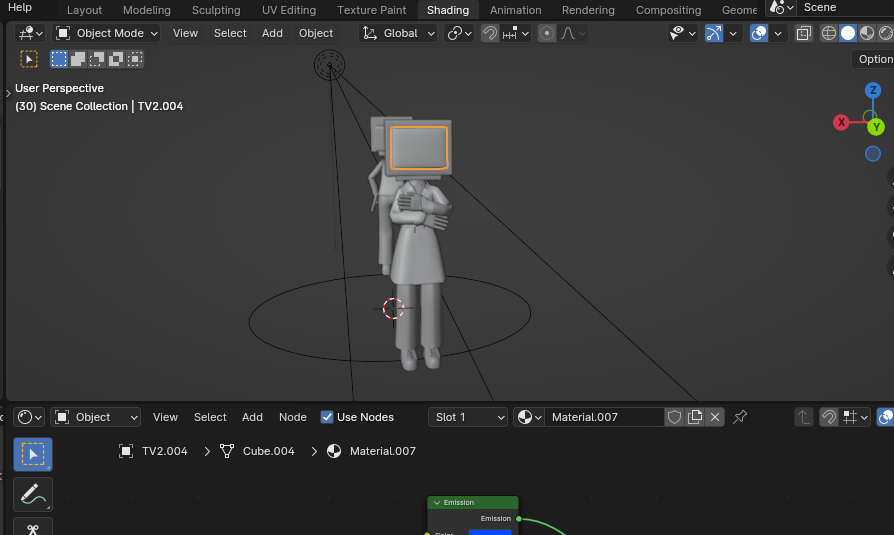Choose Intersect existing selection mode
The image size is (894, 535).
tap(135, 59)
